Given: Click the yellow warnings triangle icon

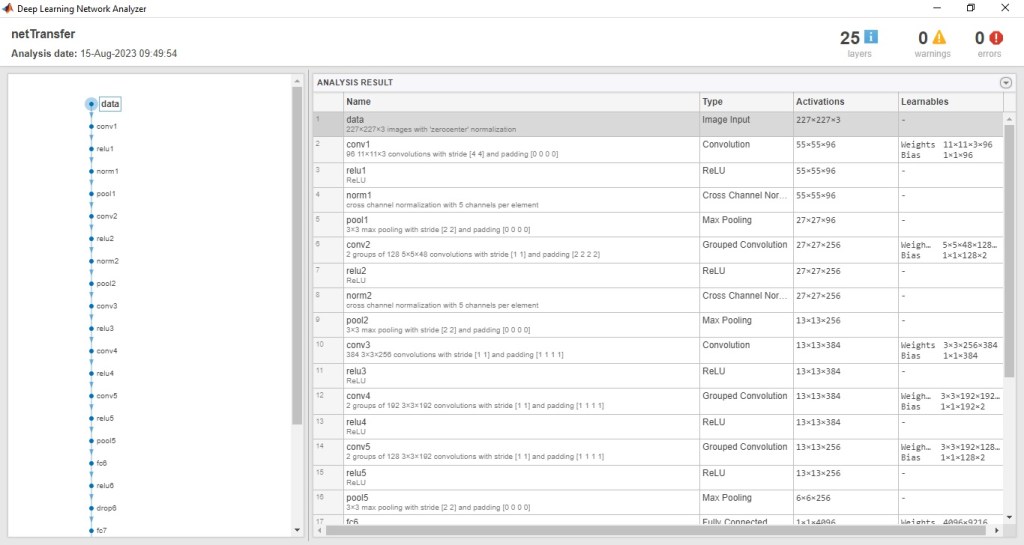Looking at the screenshot, I should [939, 38].
